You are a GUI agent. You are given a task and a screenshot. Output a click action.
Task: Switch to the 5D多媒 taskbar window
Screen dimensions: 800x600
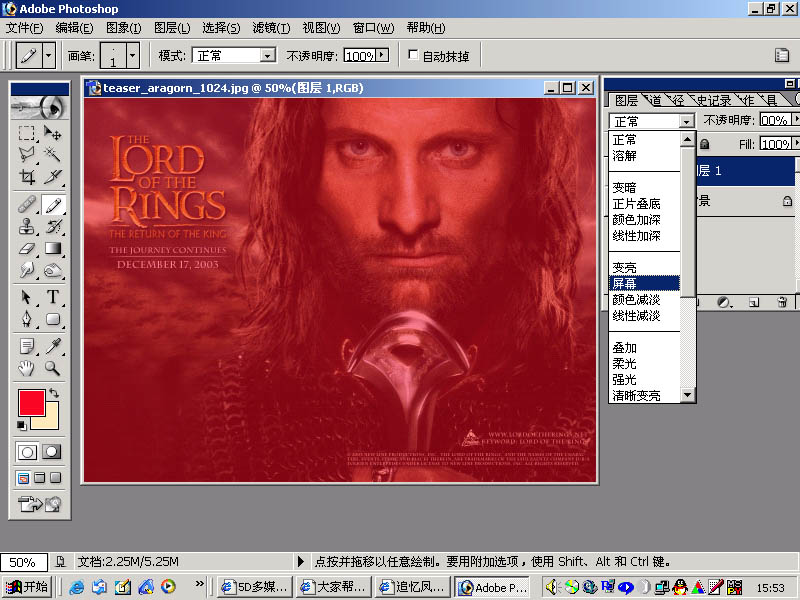click(256, 587)
